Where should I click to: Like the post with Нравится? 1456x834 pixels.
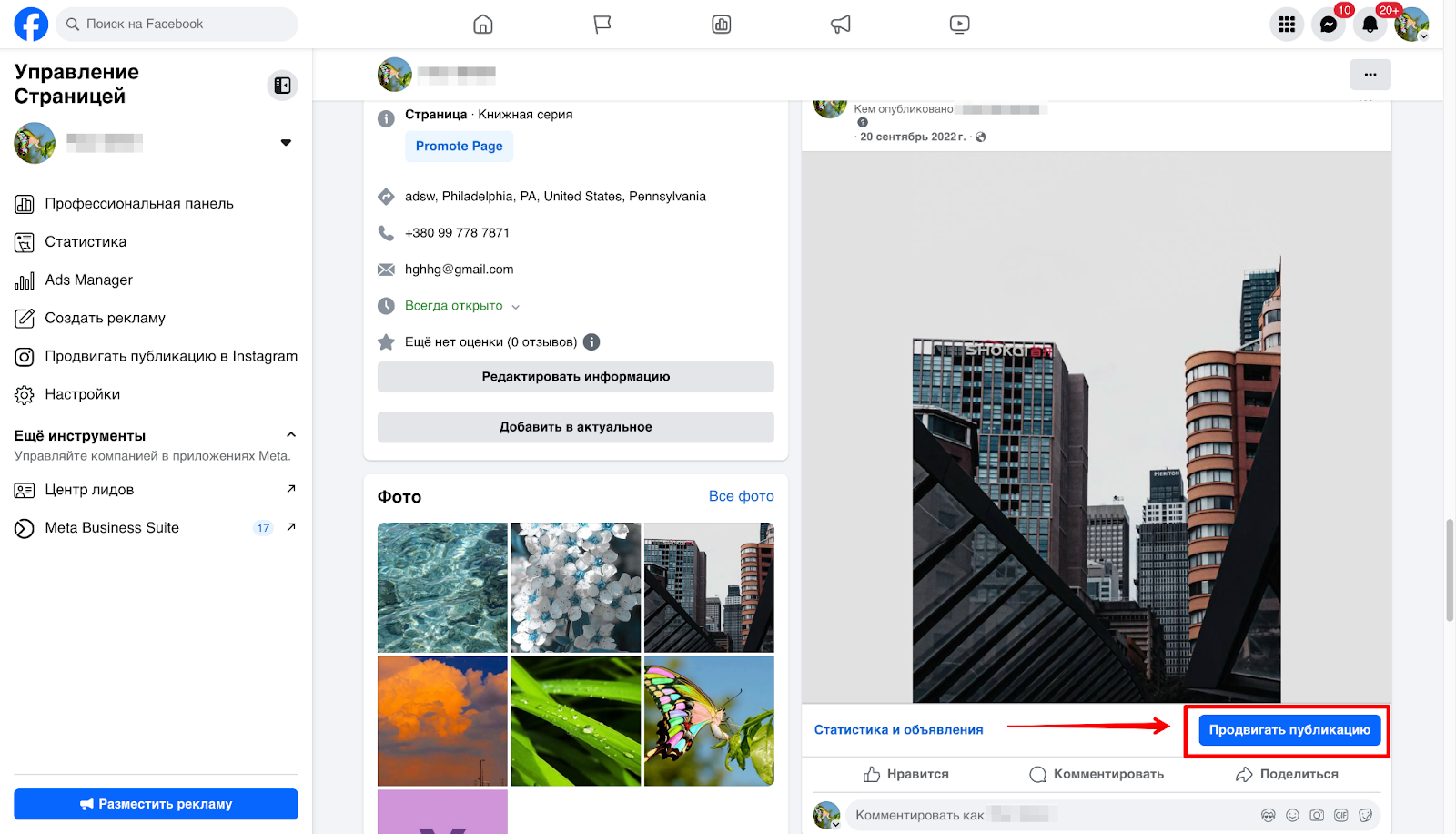point(906,775)
